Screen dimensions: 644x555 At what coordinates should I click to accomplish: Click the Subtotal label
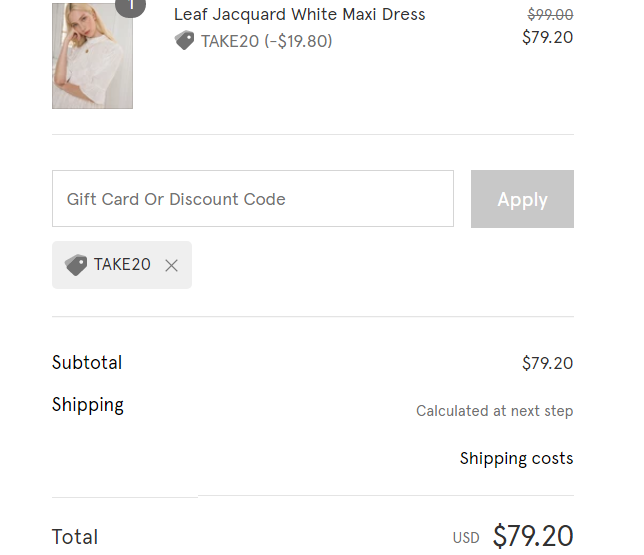(x=87, y=363)
